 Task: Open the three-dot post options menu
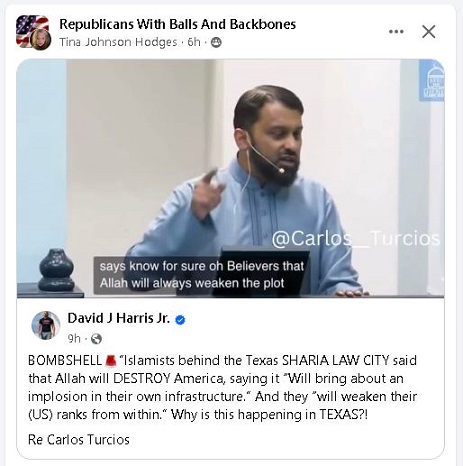[396, 32]
